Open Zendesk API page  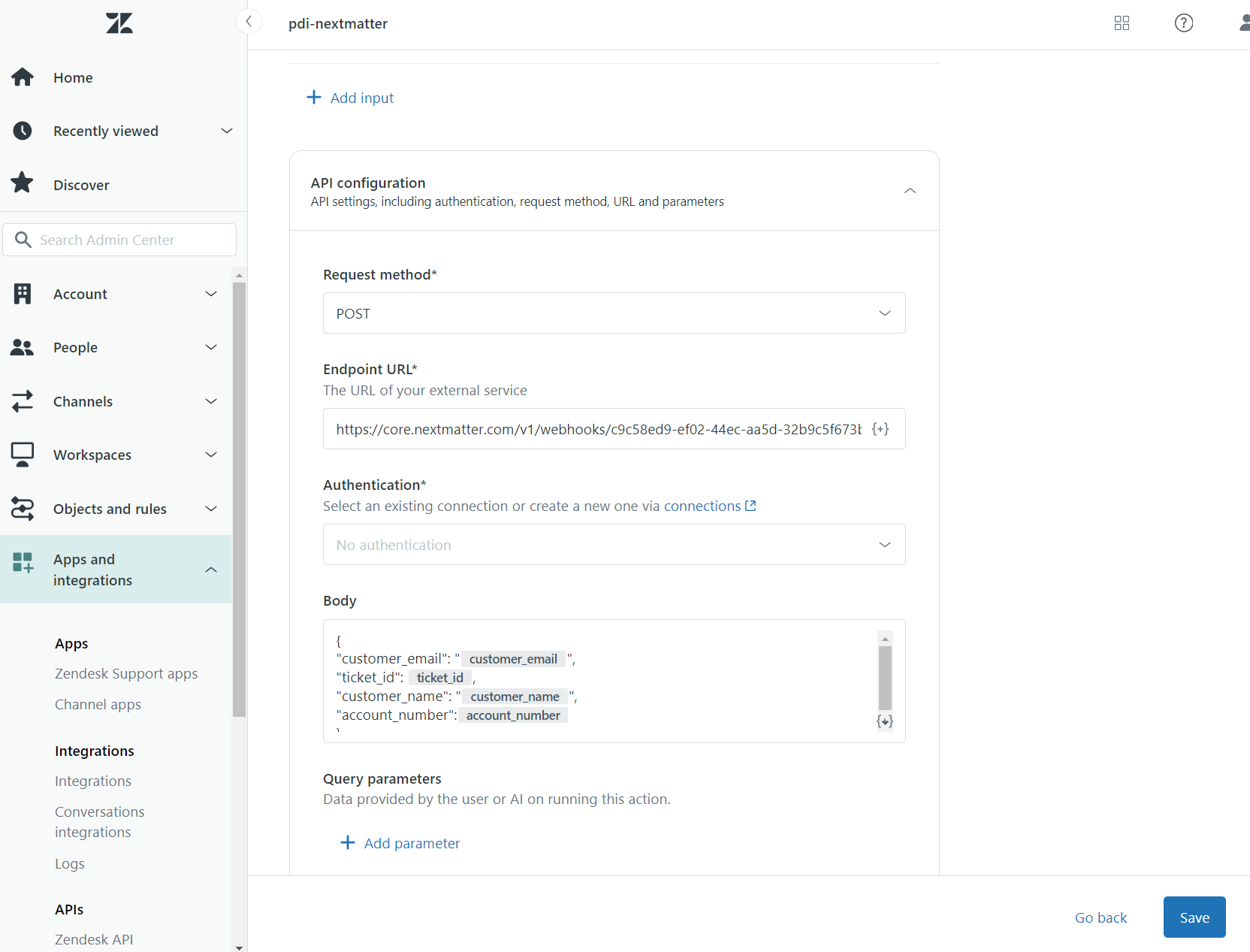(94, 940)
